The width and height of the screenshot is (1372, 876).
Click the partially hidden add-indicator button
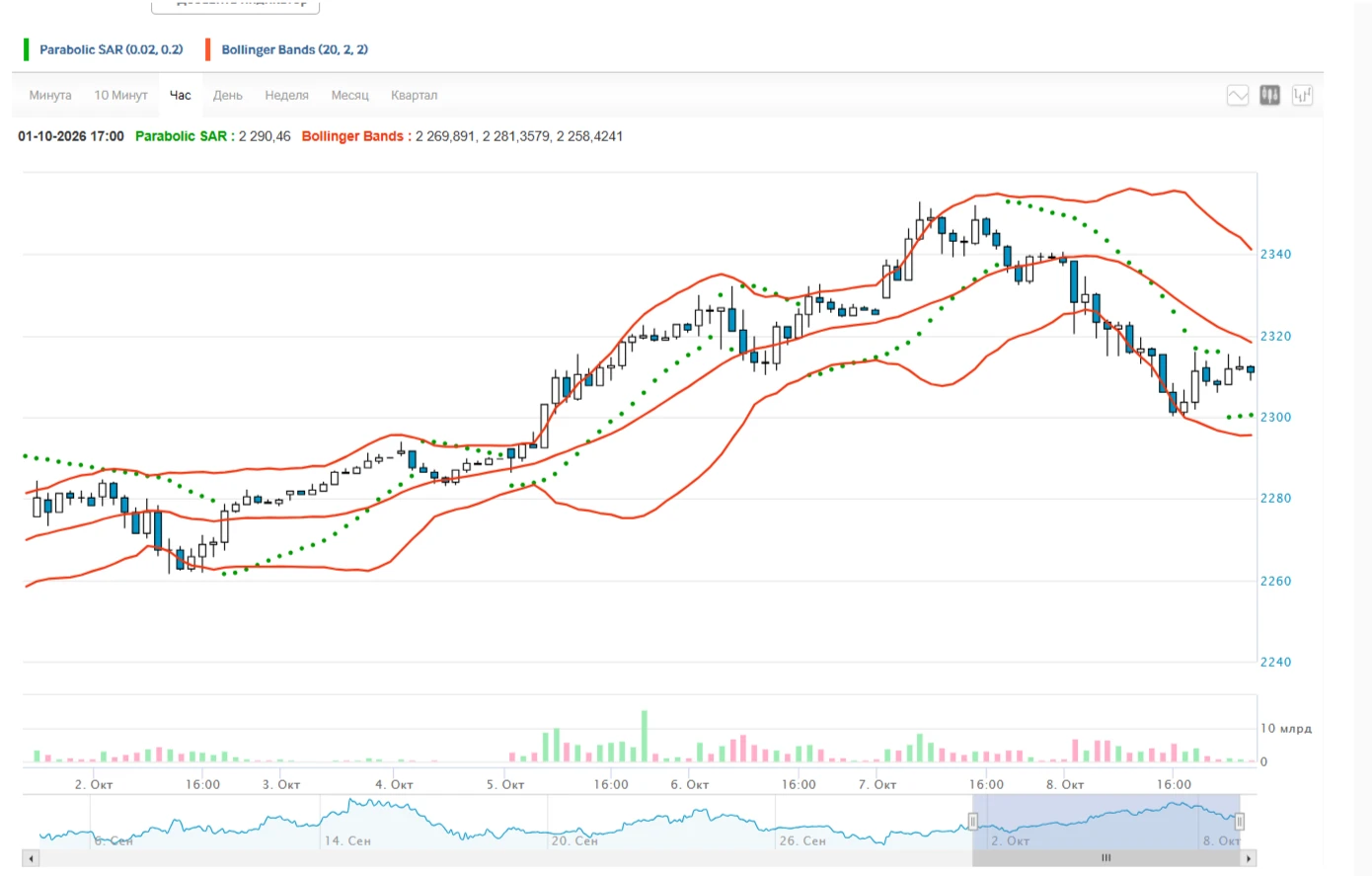[235, 6]
